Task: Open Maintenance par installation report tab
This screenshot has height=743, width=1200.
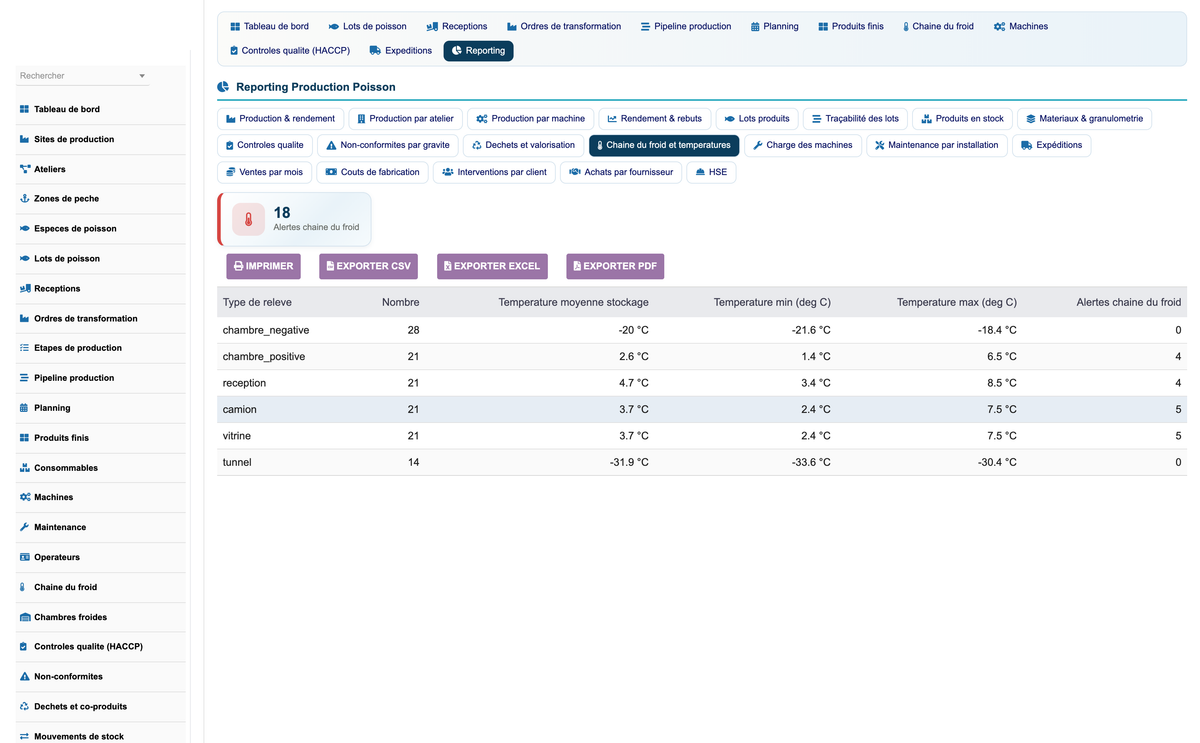Action: pos(937,145)
